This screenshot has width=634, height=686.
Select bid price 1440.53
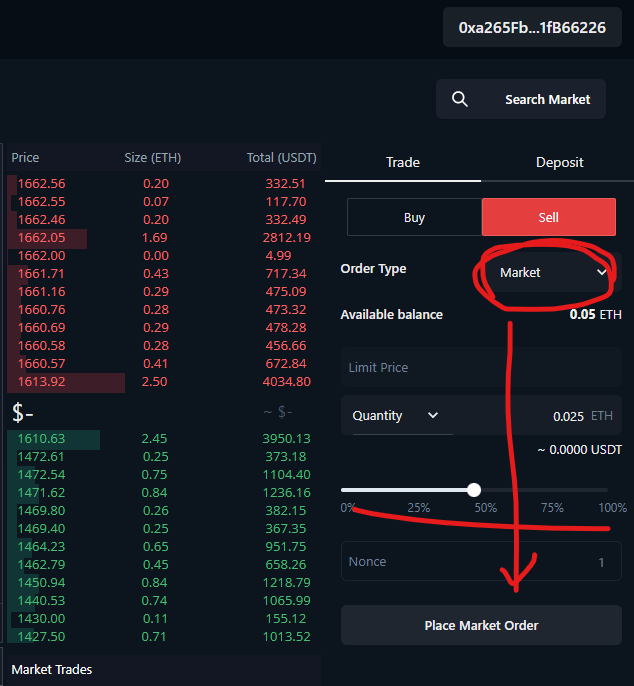pos(41,600)
